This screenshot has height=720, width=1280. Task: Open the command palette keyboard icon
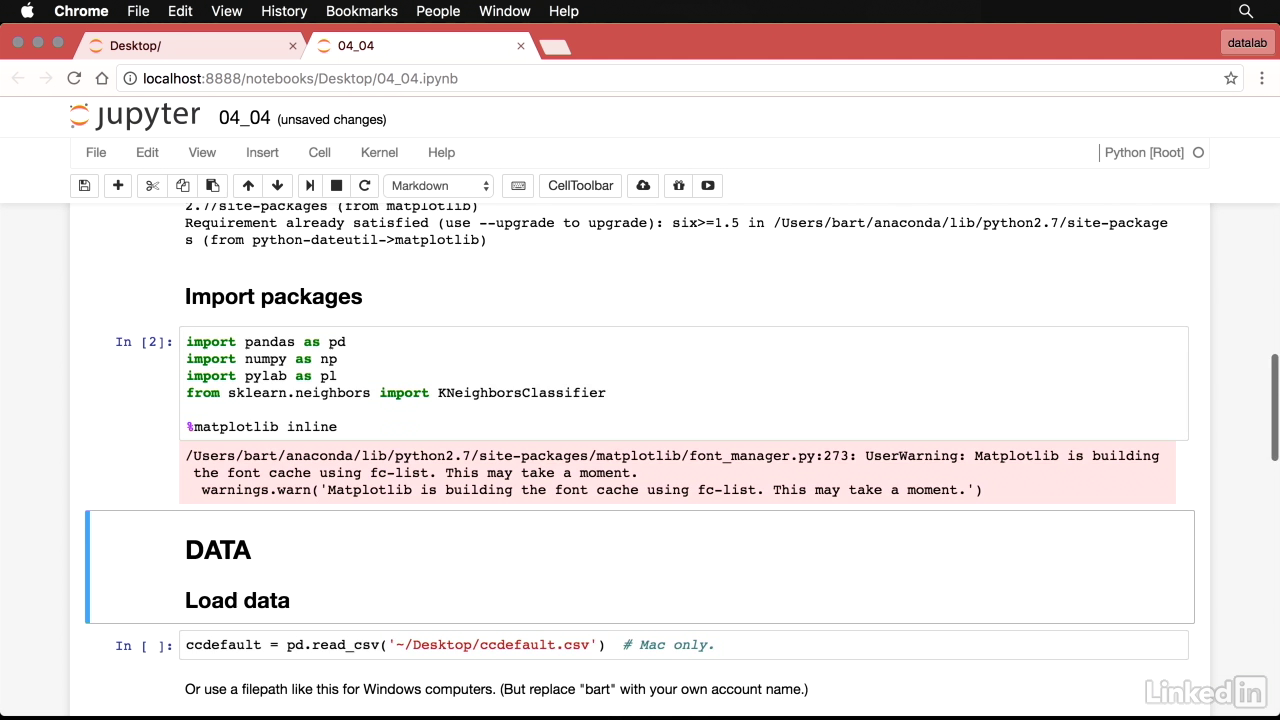[518, 186]
